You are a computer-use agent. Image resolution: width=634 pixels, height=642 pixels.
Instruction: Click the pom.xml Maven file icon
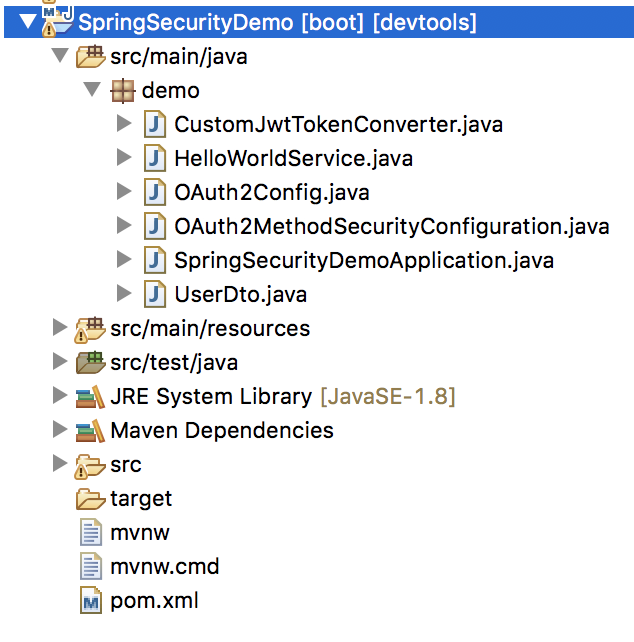coord(91,600)
